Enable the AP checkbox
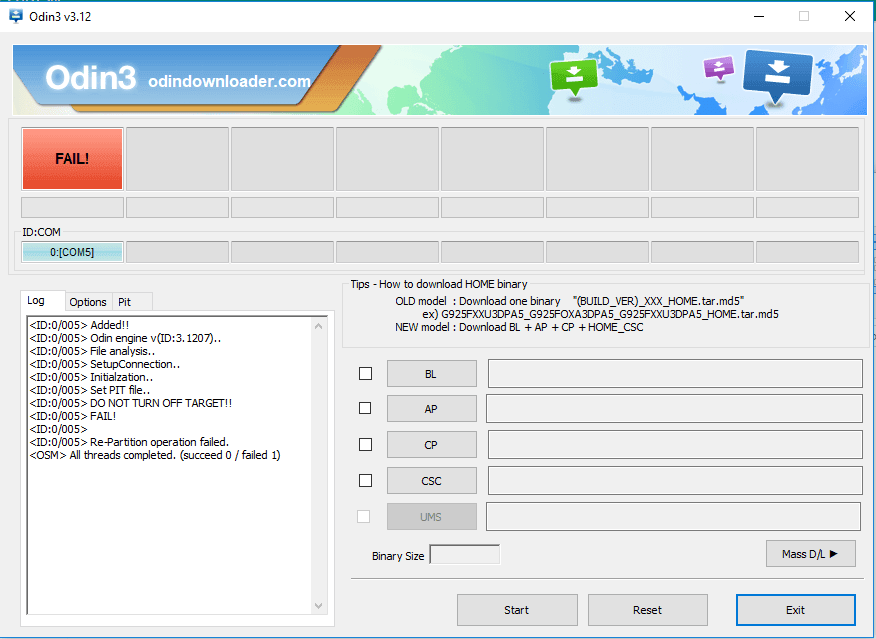The height and width of the screenshot is (639, 876). click(365, 408)
